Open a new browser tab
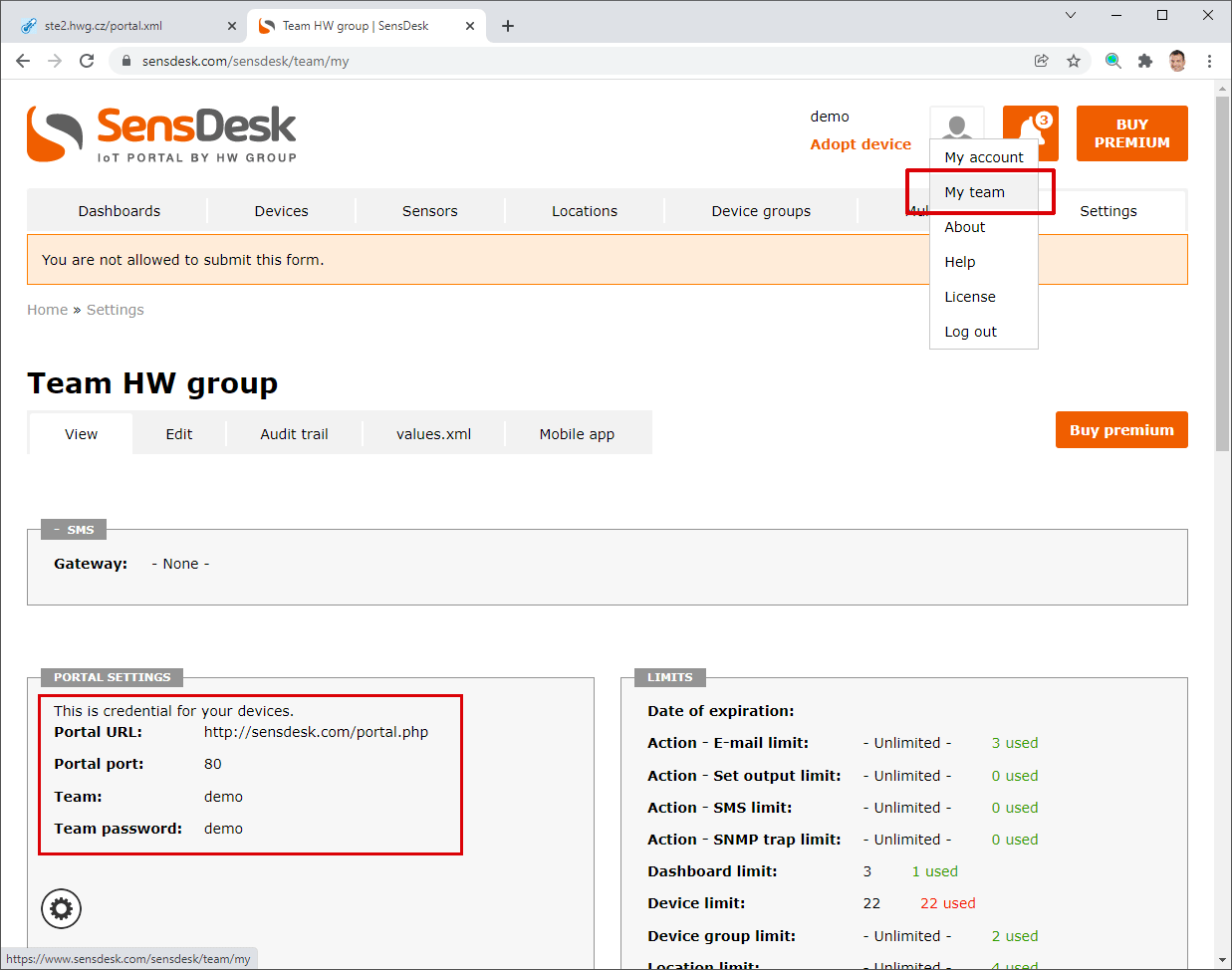The width and height of the screenshot is (1232, 970). [x=508, y=26]
